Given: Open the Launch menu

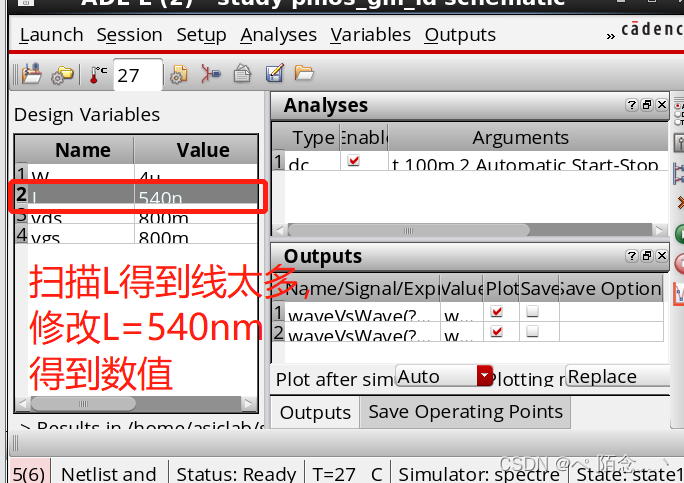Looking at the screenshot, I should (51, 35).
